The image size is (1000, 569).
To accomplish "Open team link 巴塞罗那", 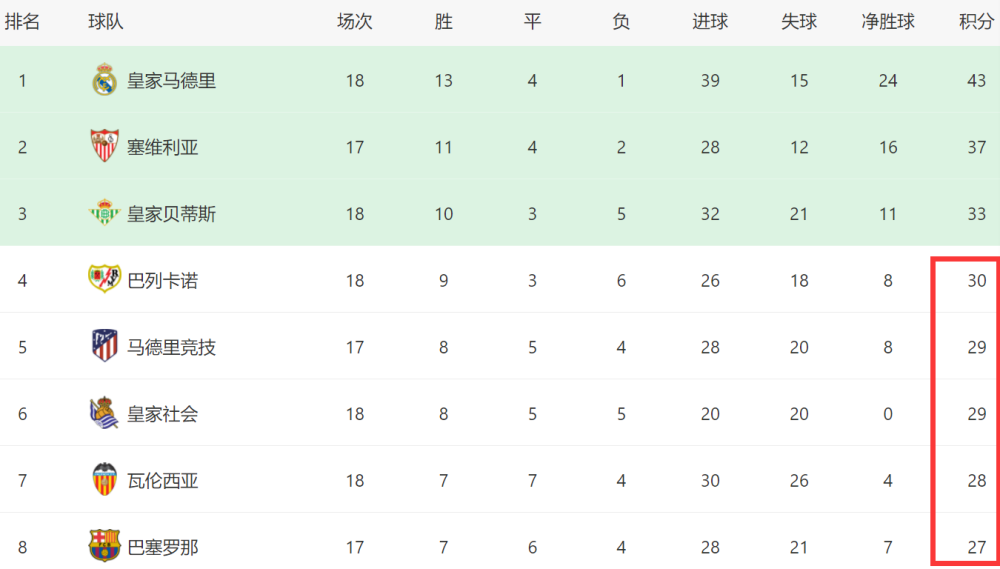I will [x=163, y=547].
